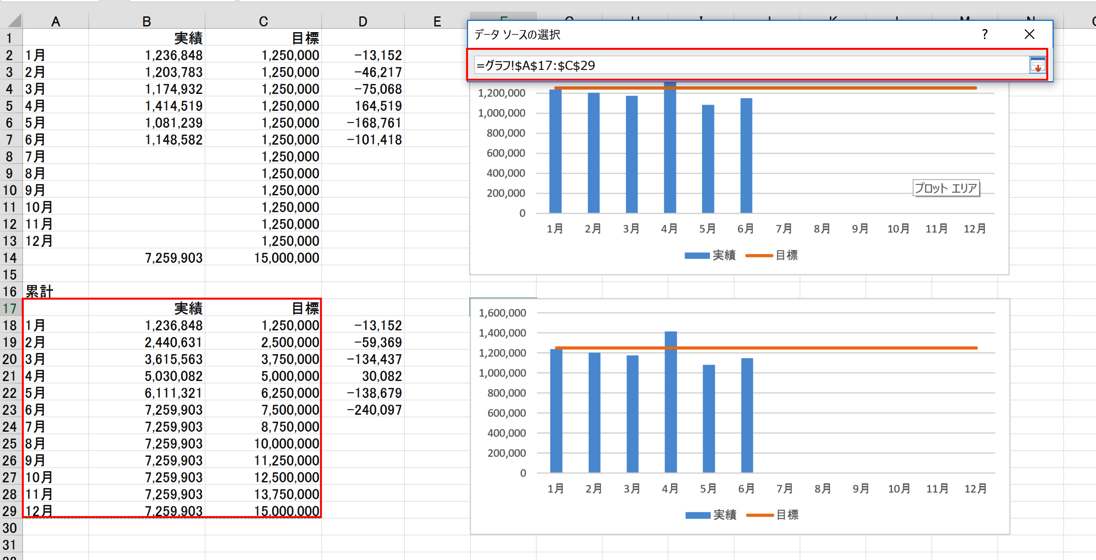This screenshot has height=560, width=1096.
Task: Select cell with value 1,148,582
Action: point(147,140)
